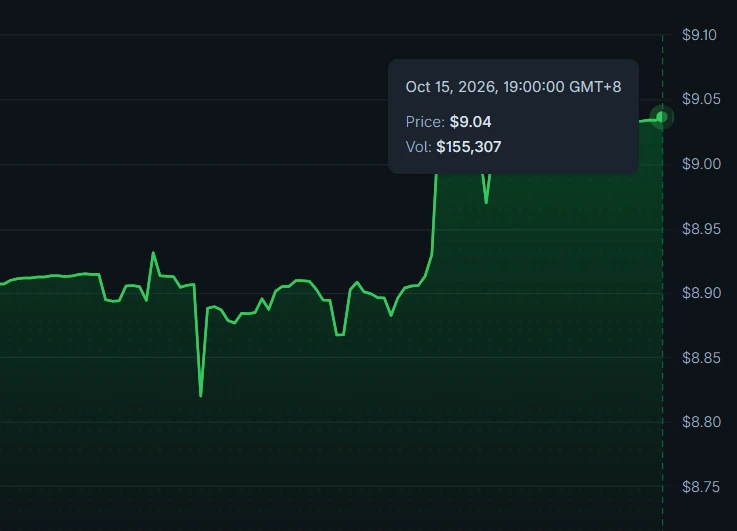Viewport: 737px width, 531px height.
Task: Click the green data point marker on chart
Action: (662, 117)
